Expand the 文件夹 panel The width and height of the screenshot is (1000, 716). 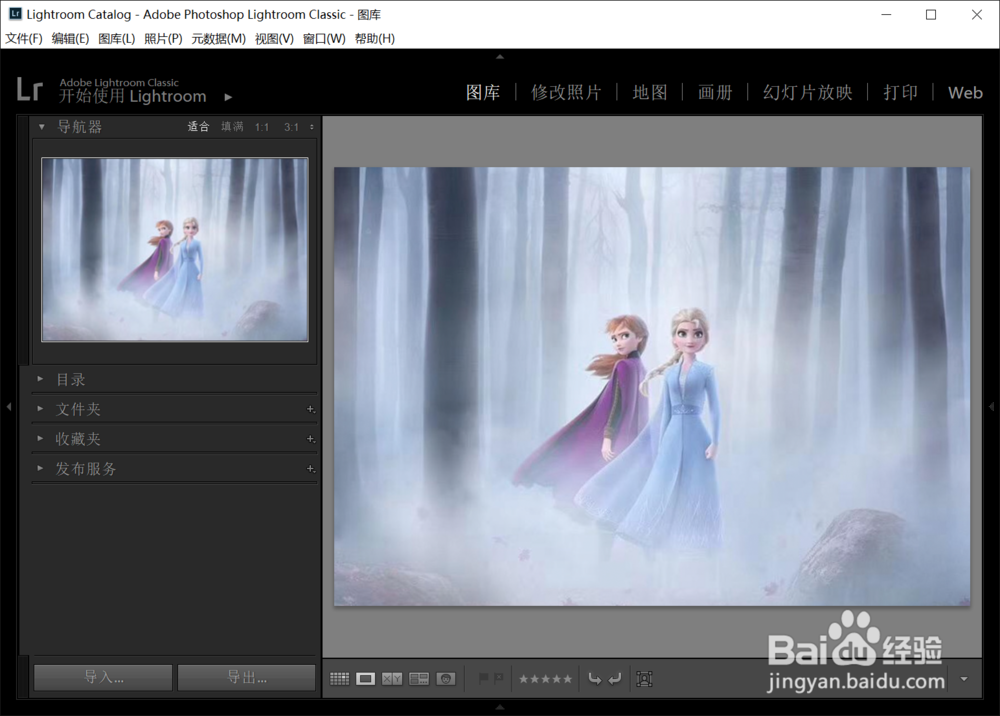point(40,409)
